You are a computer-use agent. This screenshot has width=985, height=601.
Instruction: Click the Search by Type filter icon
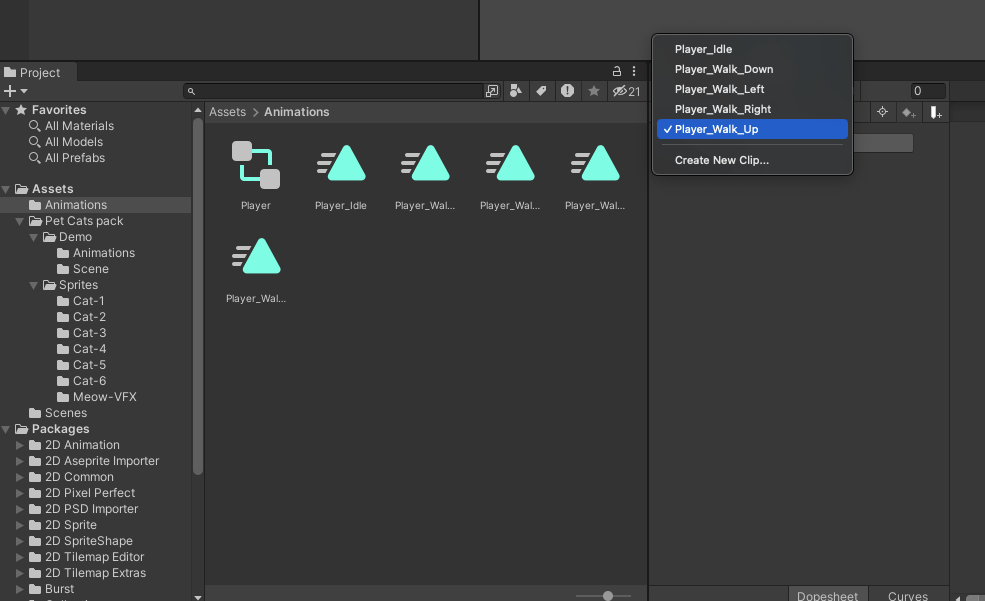(x=516, y=91)
